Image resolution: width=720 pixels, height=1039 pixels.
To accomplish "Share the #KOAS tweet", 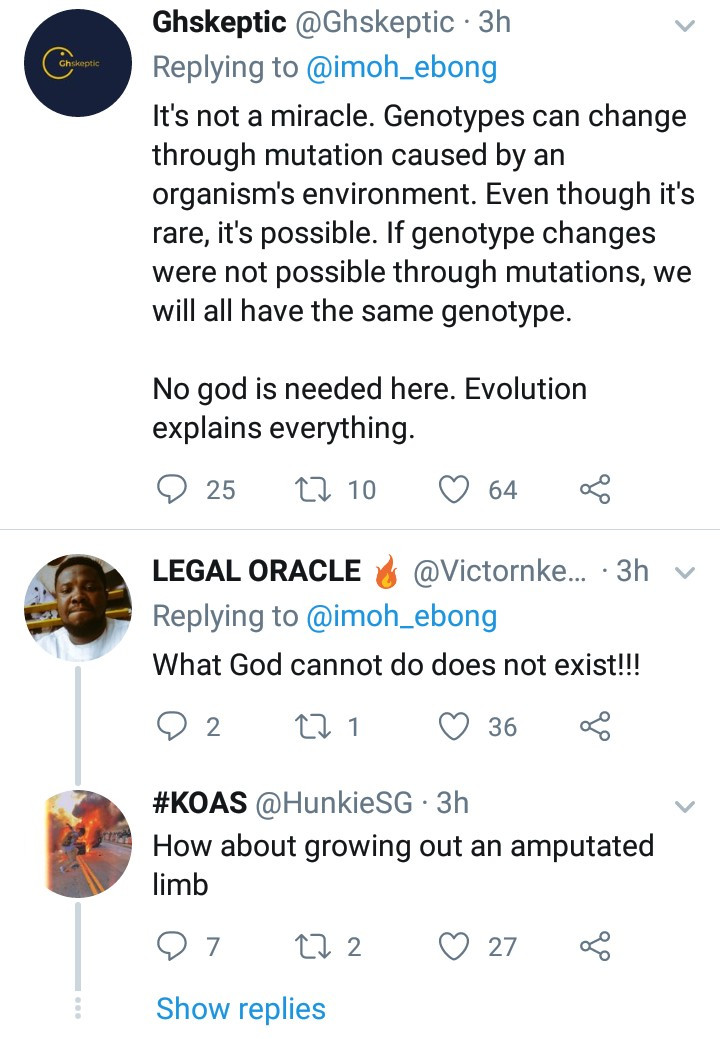I will click(594, 945).
